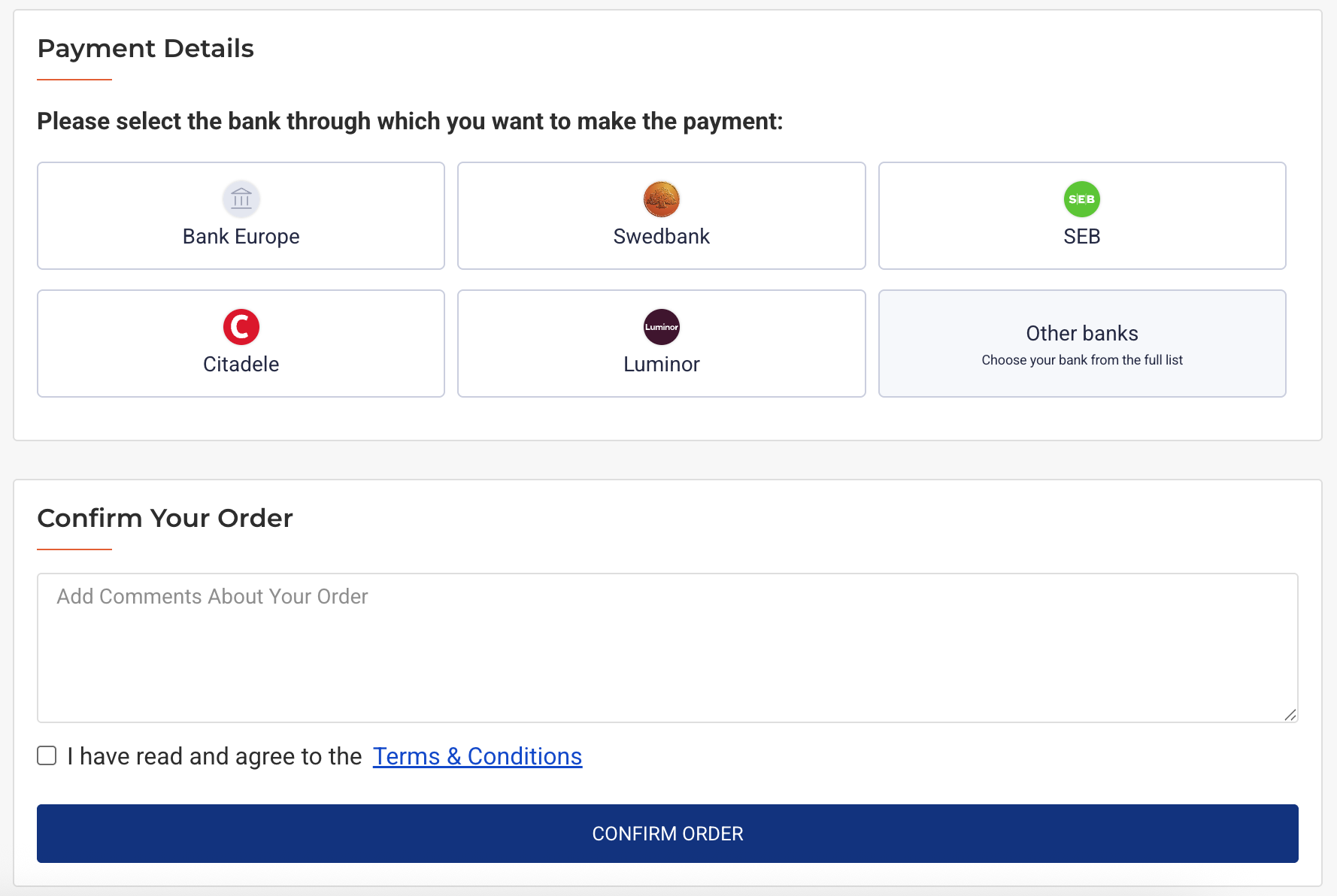Focus the order comments text area

pyautogui.click(x=667, y=648)
